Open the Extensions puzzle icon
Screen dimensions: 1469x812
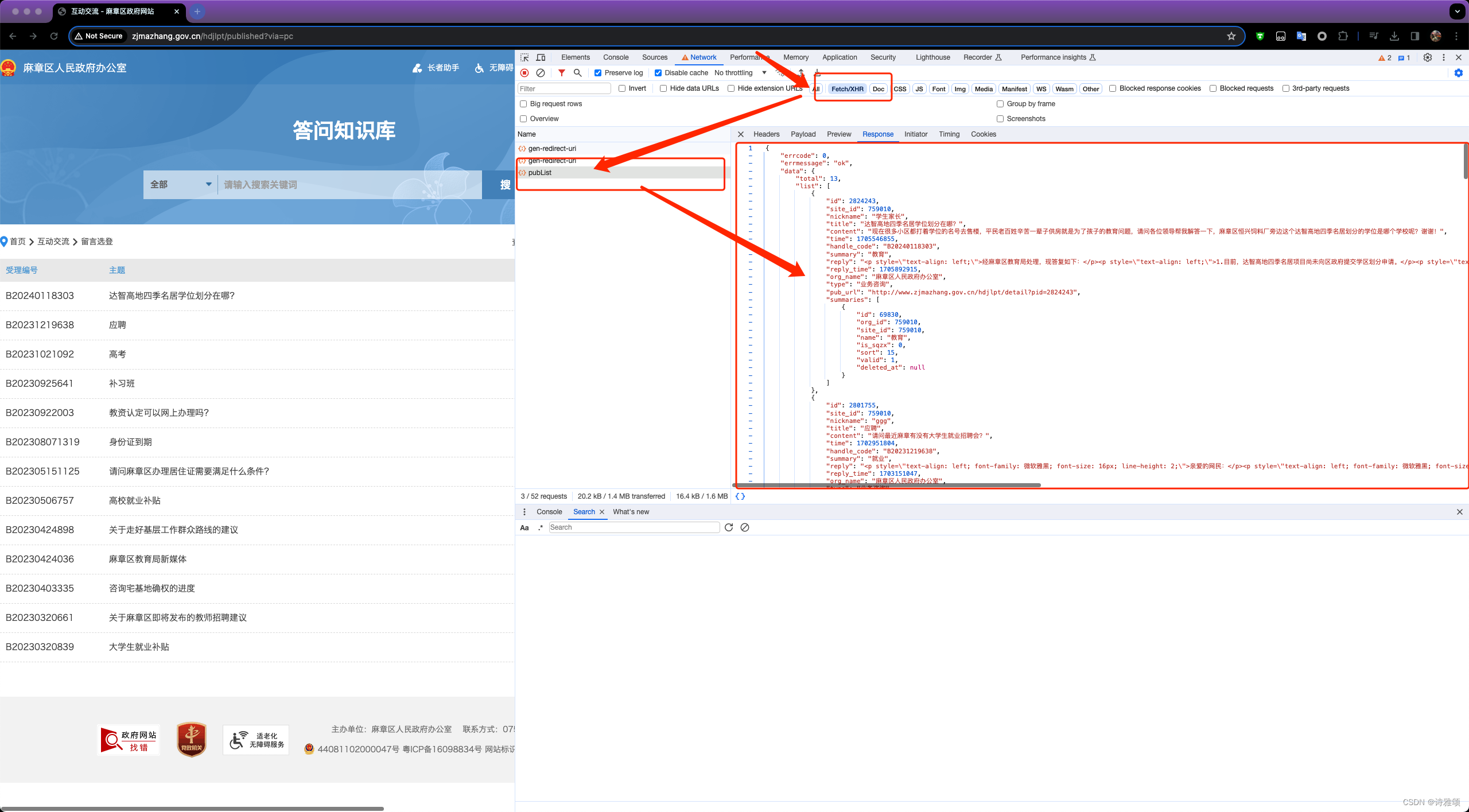point(1343,36)
